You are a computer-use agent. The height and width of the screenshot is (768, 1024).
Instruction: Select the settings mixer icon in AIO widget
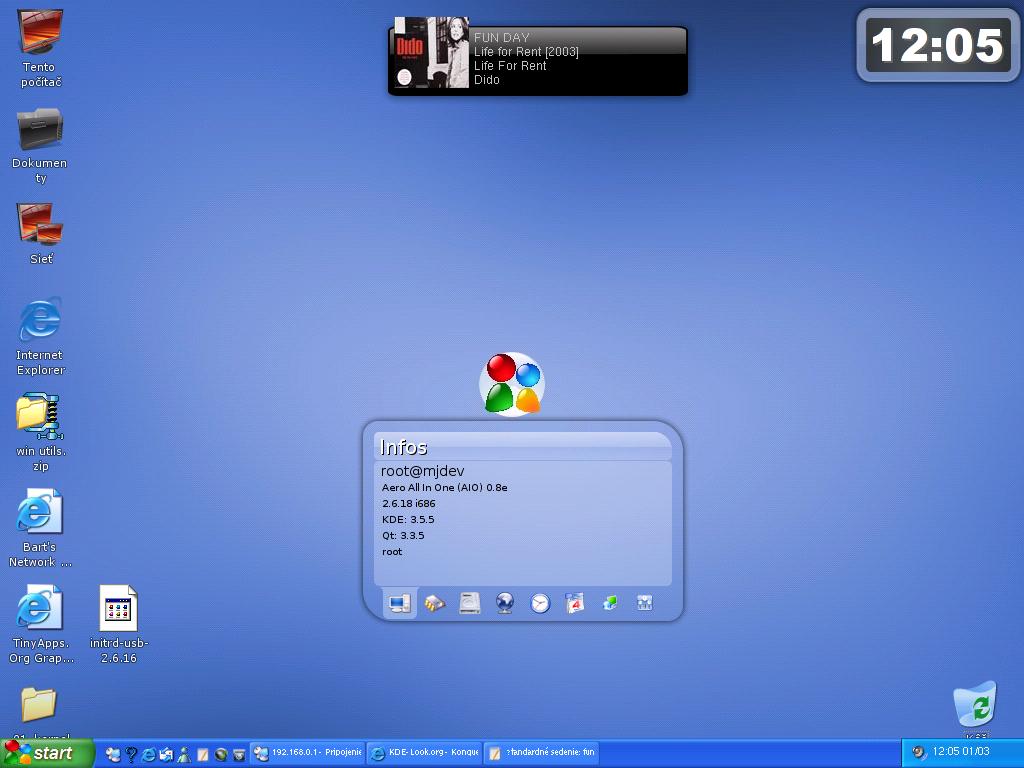tap(645, 603)
